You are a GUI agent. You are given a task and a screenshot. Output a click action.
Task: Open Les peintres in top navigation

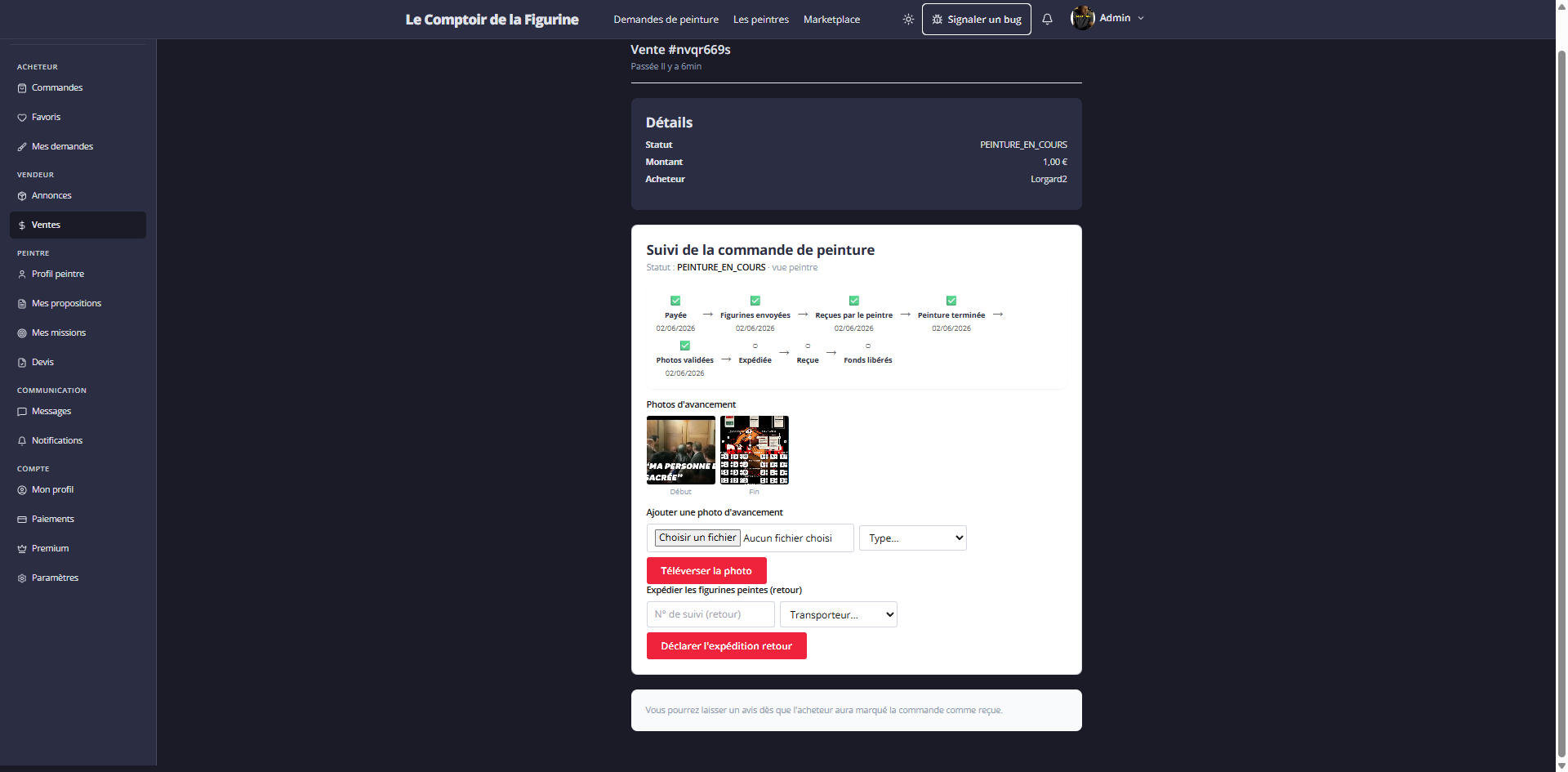(761, 20)
